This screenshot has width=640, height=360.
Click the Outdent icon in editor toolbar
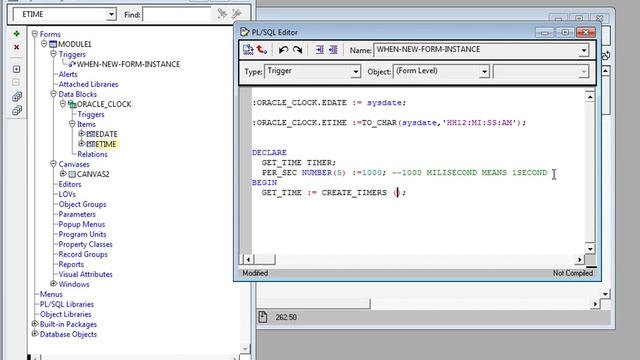click(333, 50)
